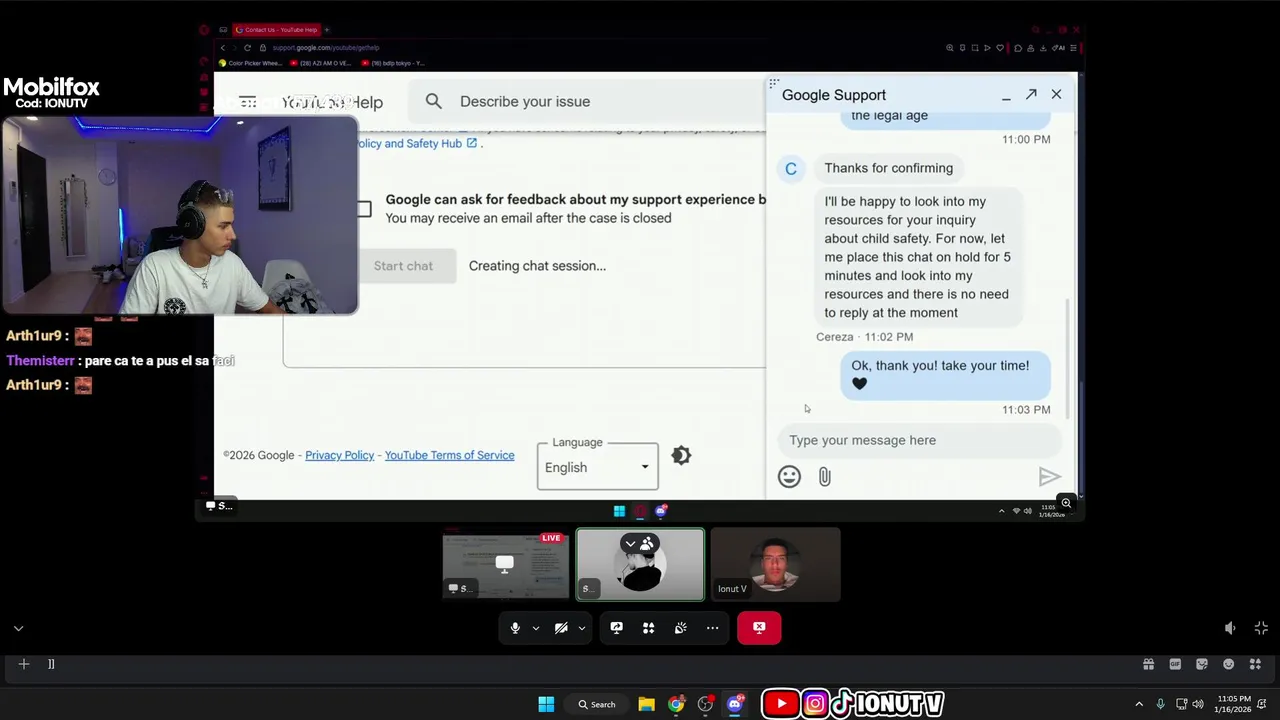This screenshot has height=720, width=1280.
Task: Click the browser reload button
Action: pos(247,48)
